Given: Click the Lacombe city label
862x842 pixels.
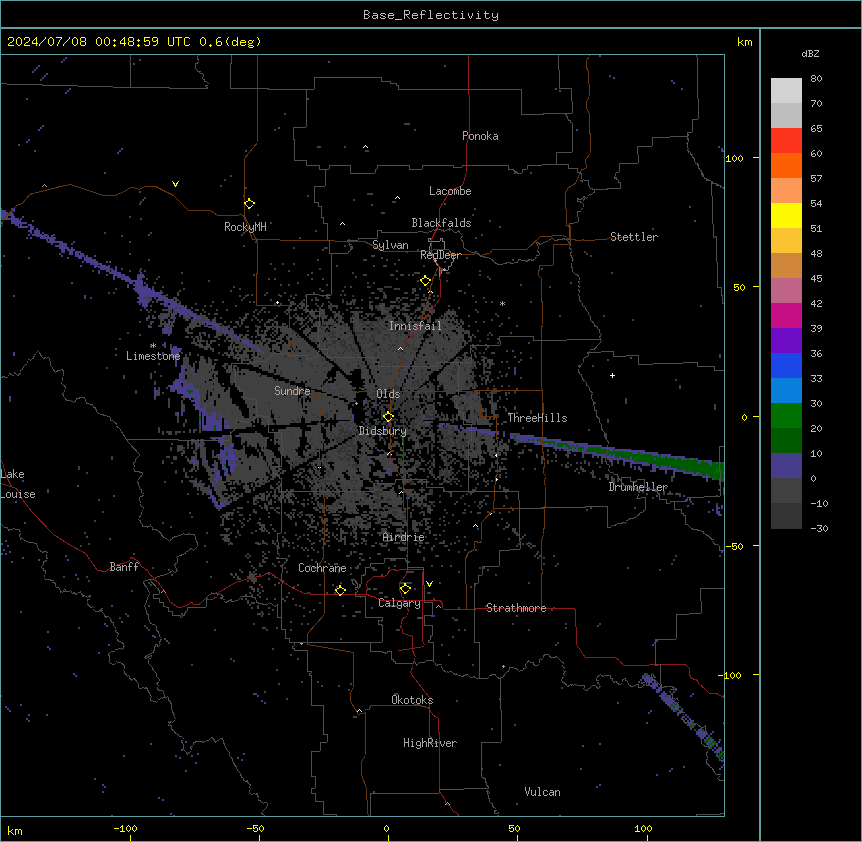Looking at the screenshot, I should coord(450,191).
